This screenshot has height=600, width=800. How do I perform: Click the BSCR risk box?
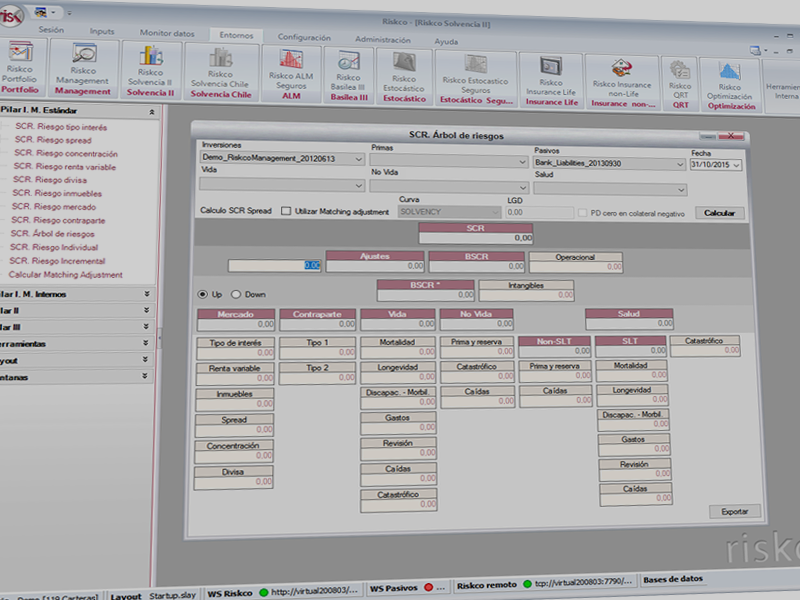[477, 261]
